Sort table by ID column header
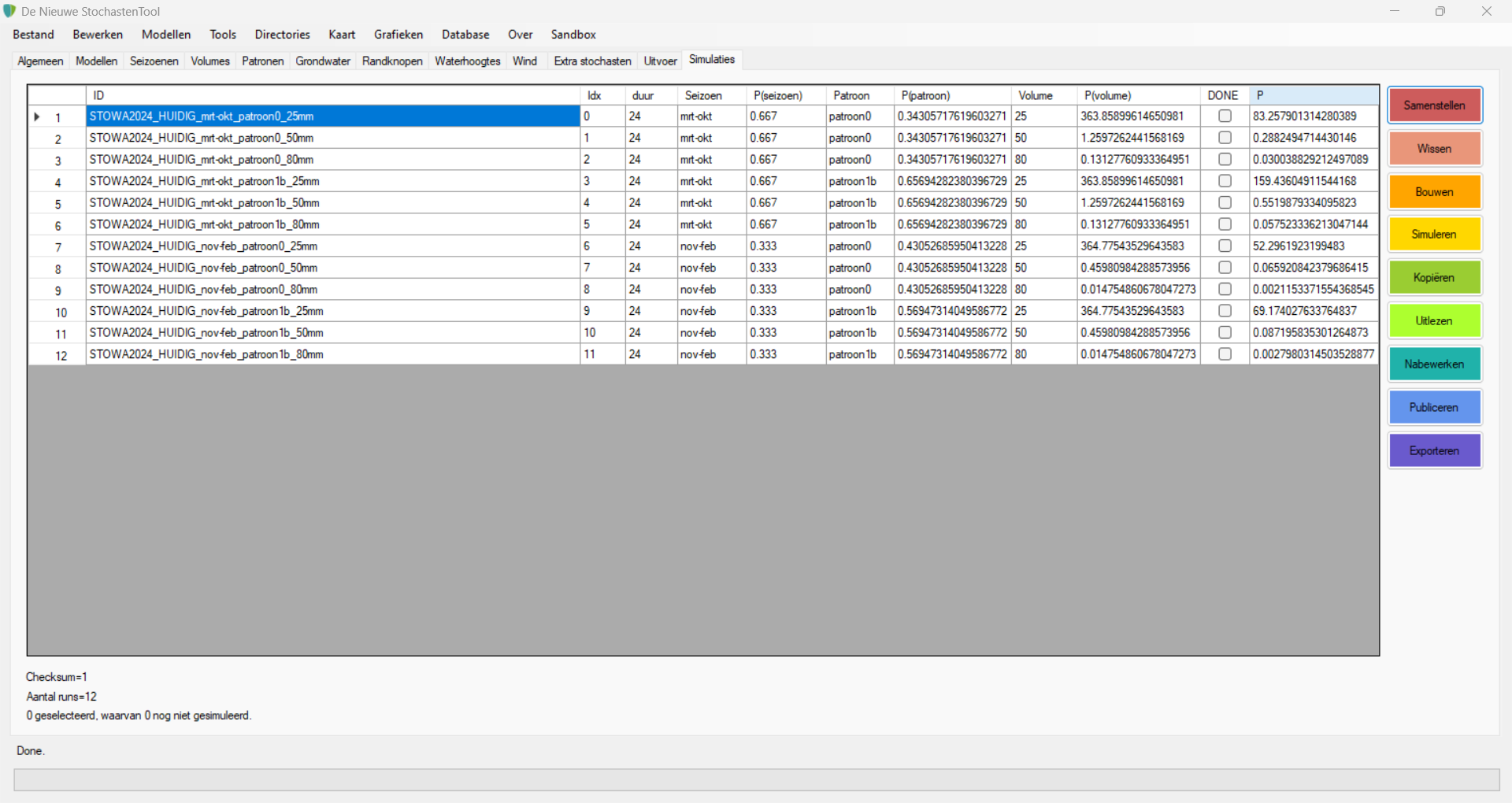The height and width of the screenshot is (803, 1512). 333,95
